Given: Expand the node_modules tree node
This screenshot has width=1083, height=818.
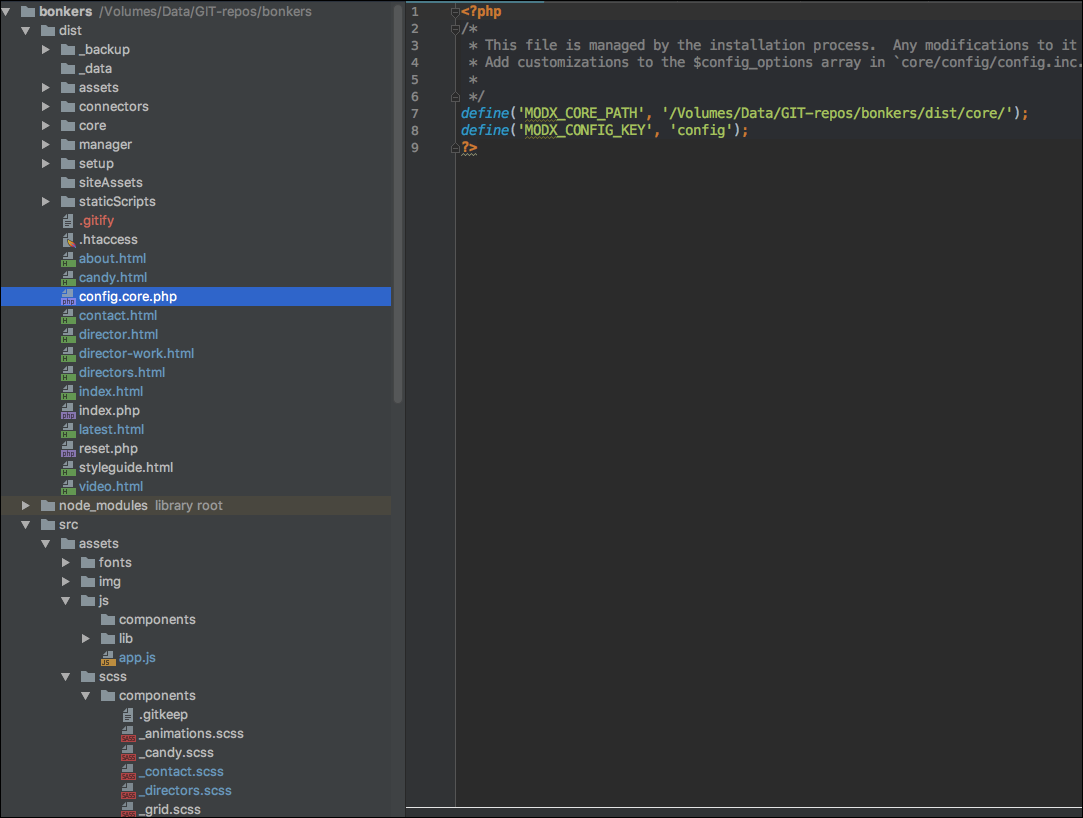Looking at the screenshot, I should pyautogui.click(x=25, y=505).
